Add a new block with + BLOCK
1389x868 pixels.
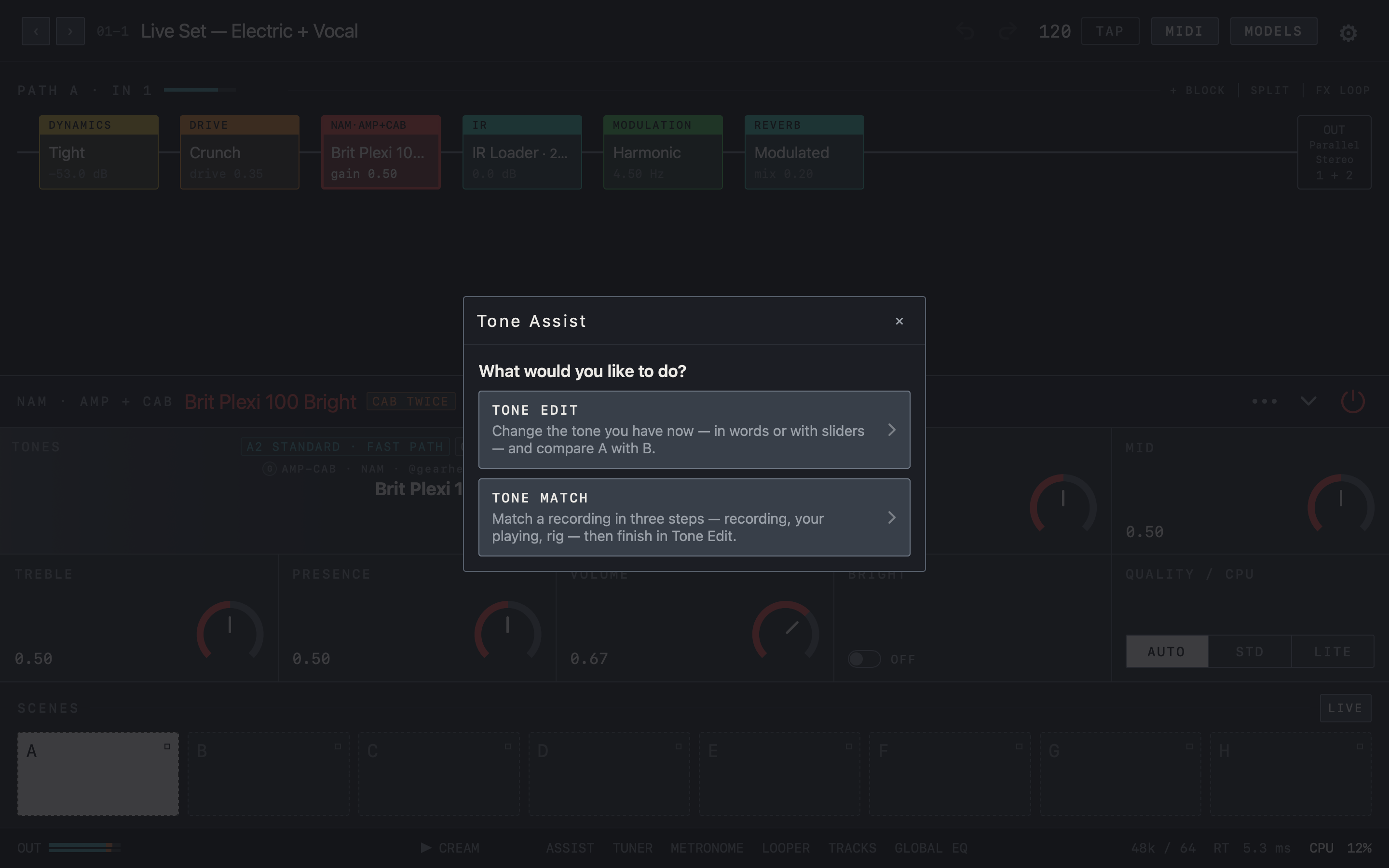pyautogui.click(x=1198, y=91)
